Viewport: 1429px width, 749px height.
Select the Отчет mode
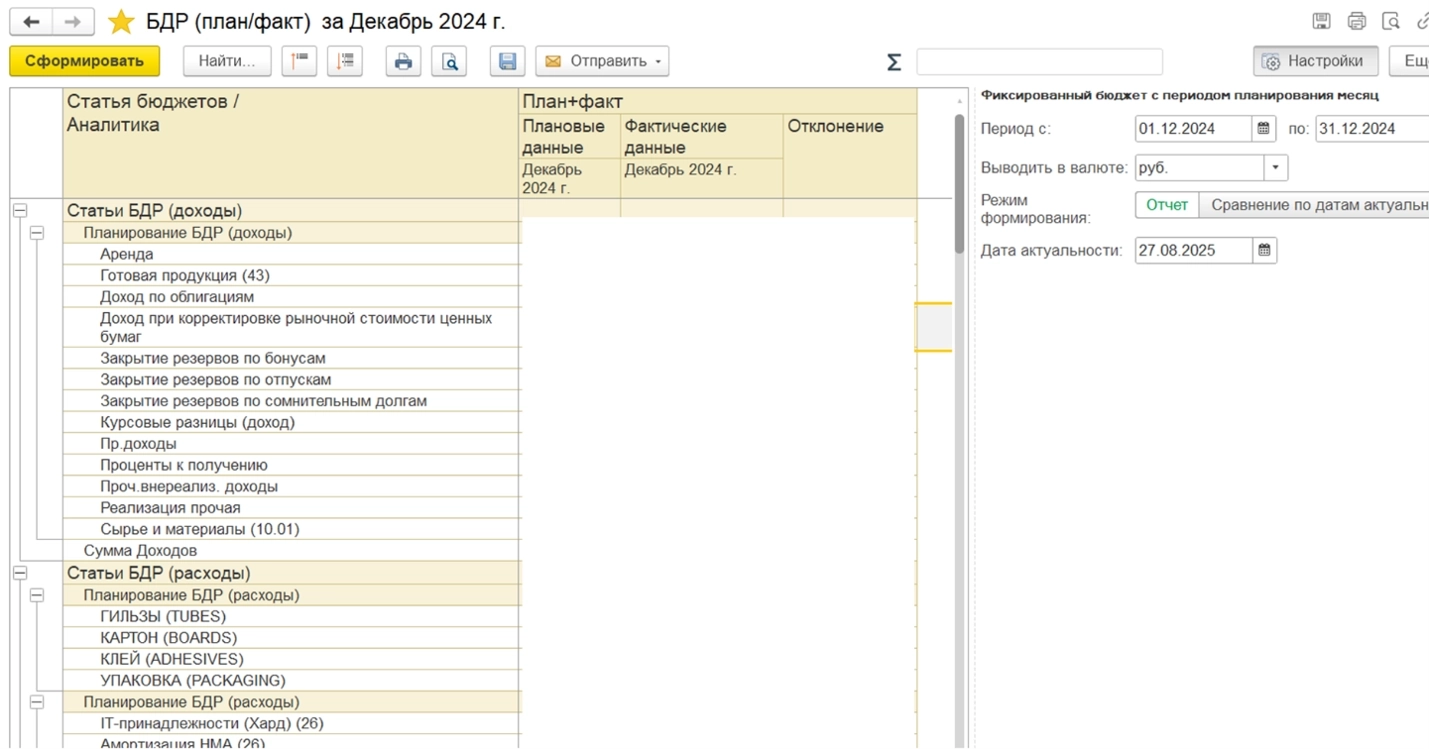pos(1167,205)
